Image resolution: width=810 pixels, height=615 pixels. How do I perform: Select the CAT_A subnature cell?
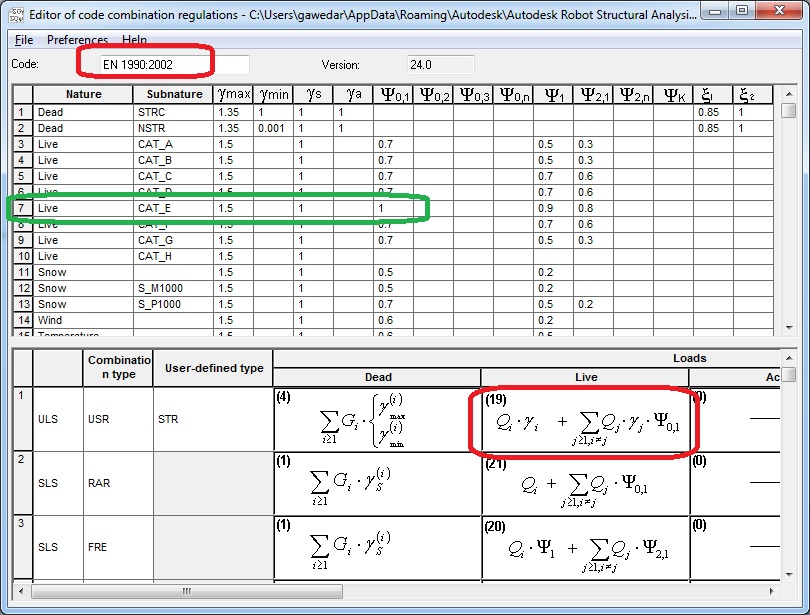pyautogui.click(x=174, y=144)
